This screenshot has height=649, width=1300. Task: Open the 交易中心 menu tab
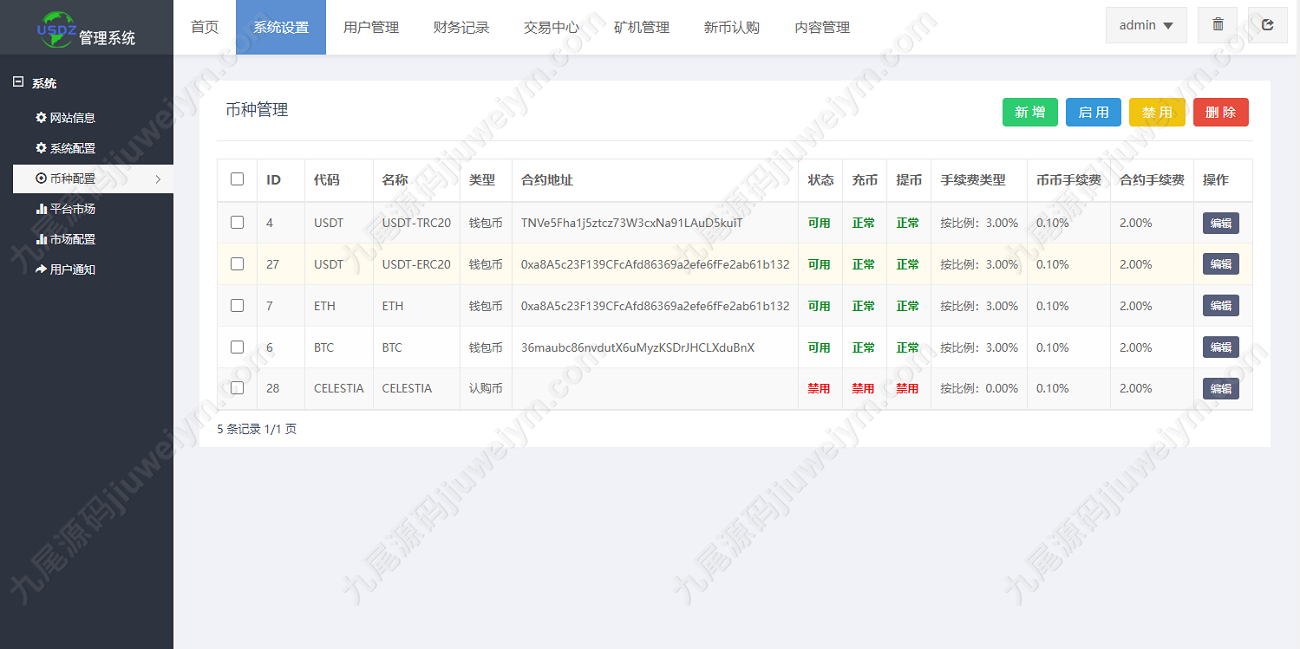tap(551, 27)
